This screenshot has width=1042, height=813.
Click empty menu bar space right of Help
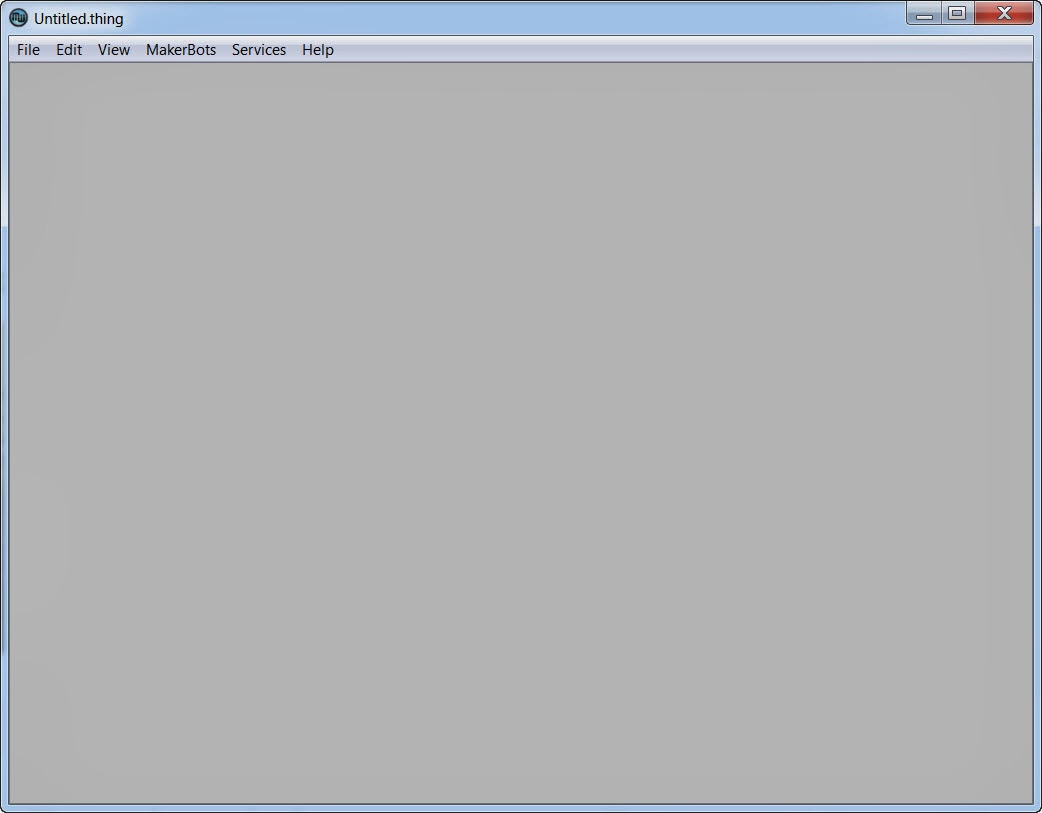point(680,50)
